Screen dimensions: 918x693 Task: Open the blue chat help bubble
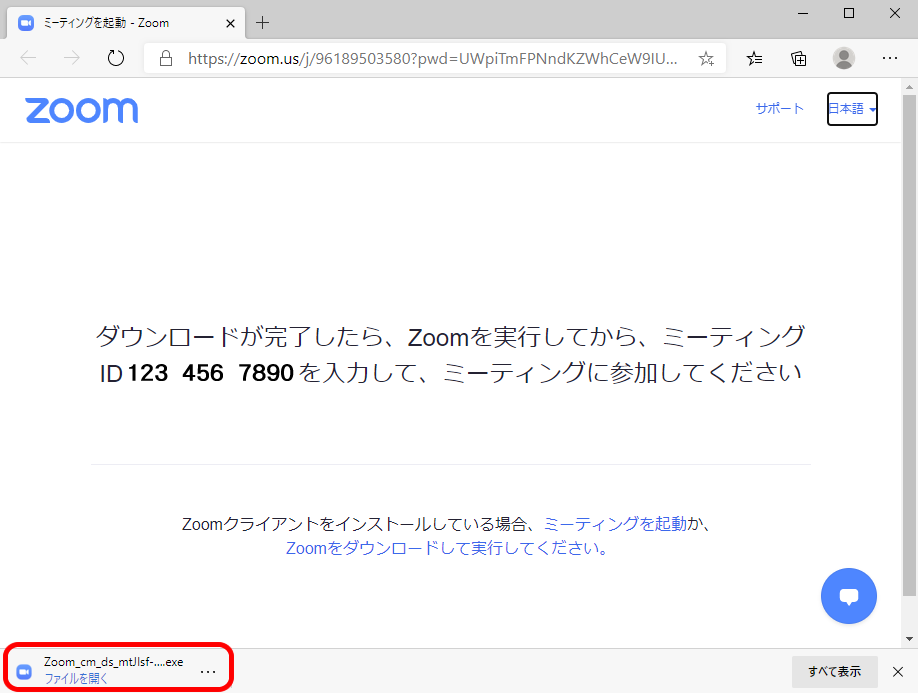[848, 596]
